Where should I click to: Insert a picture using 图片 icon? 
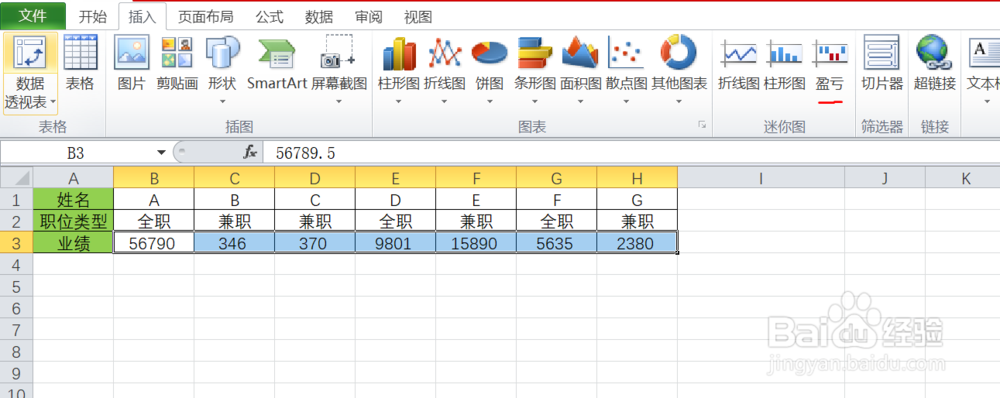[131, 64]
